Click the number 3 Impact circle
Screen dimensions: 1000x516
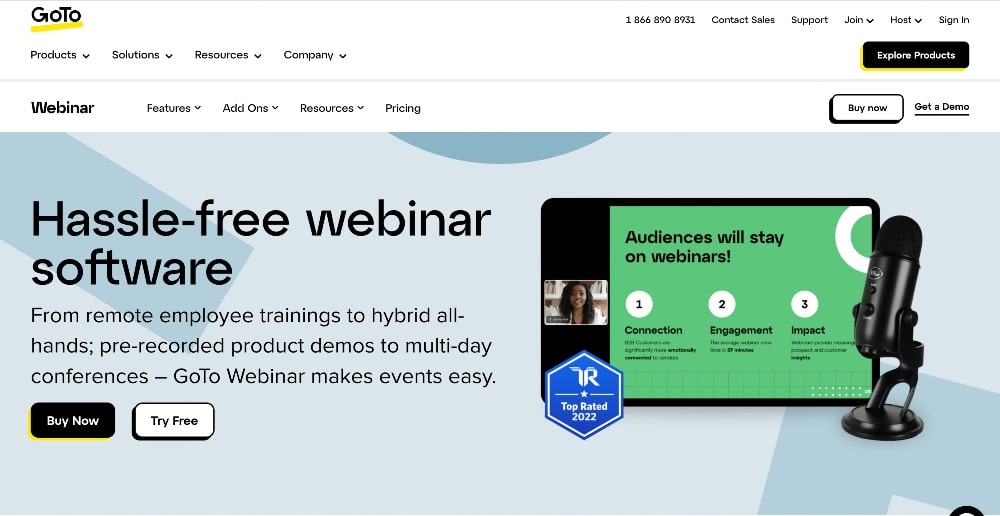(x=804, y=304)
